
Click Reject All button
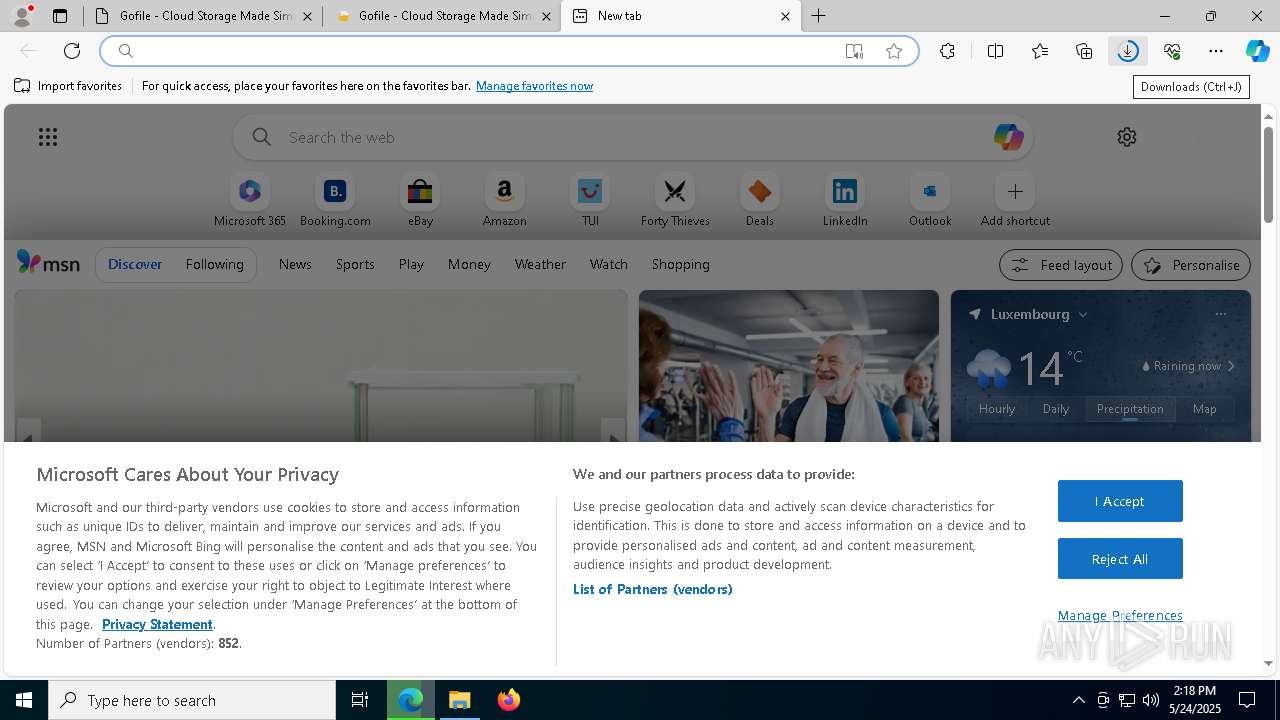[x=1120, y=559]
